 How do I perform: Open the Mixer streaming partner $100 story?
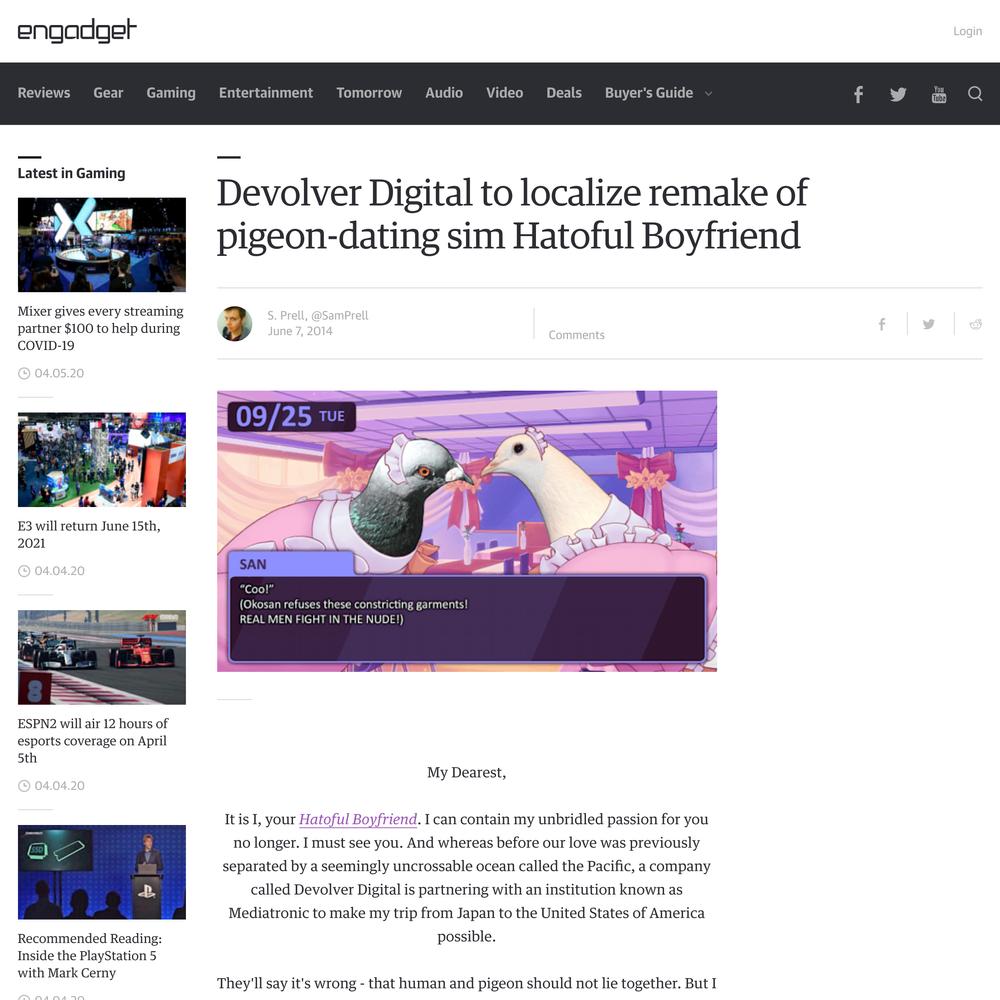coord(100,328)
